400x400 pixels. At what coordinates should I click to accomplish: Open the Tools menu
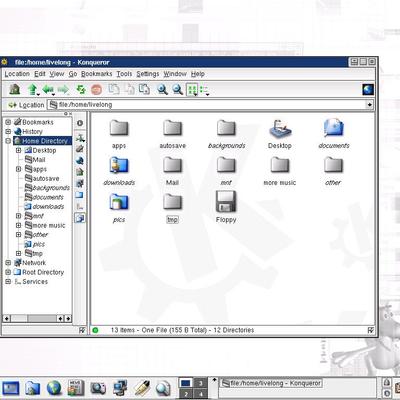124,74
